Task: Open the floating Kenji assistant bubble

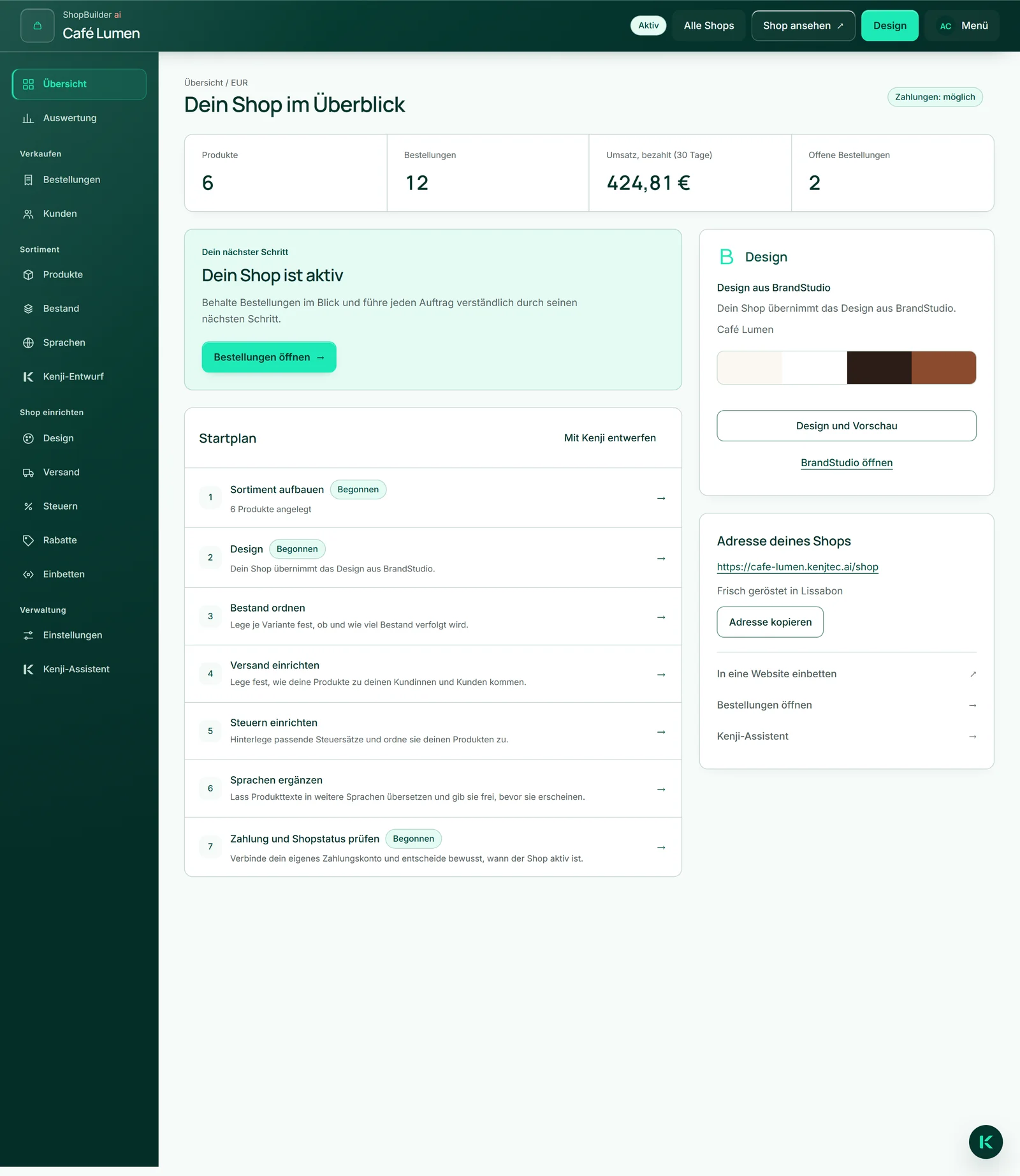Action: (x=986, y=1142)
